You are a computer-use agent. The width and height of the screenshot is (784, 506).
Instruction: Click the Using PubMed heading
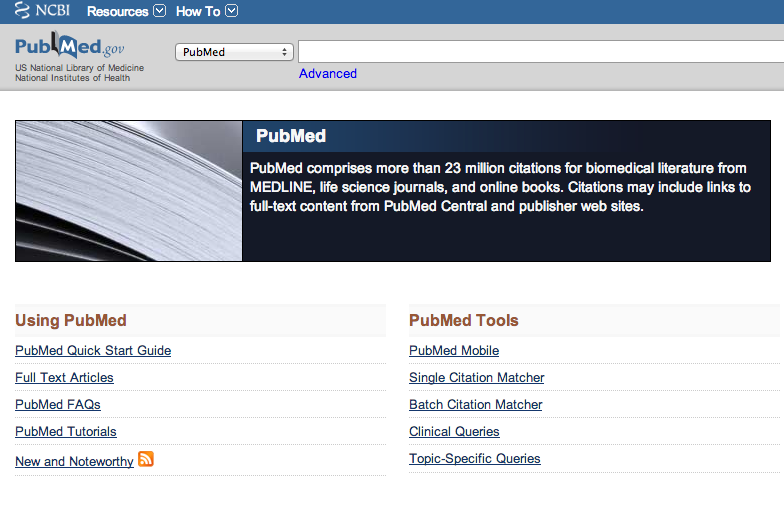coord(71,320)
